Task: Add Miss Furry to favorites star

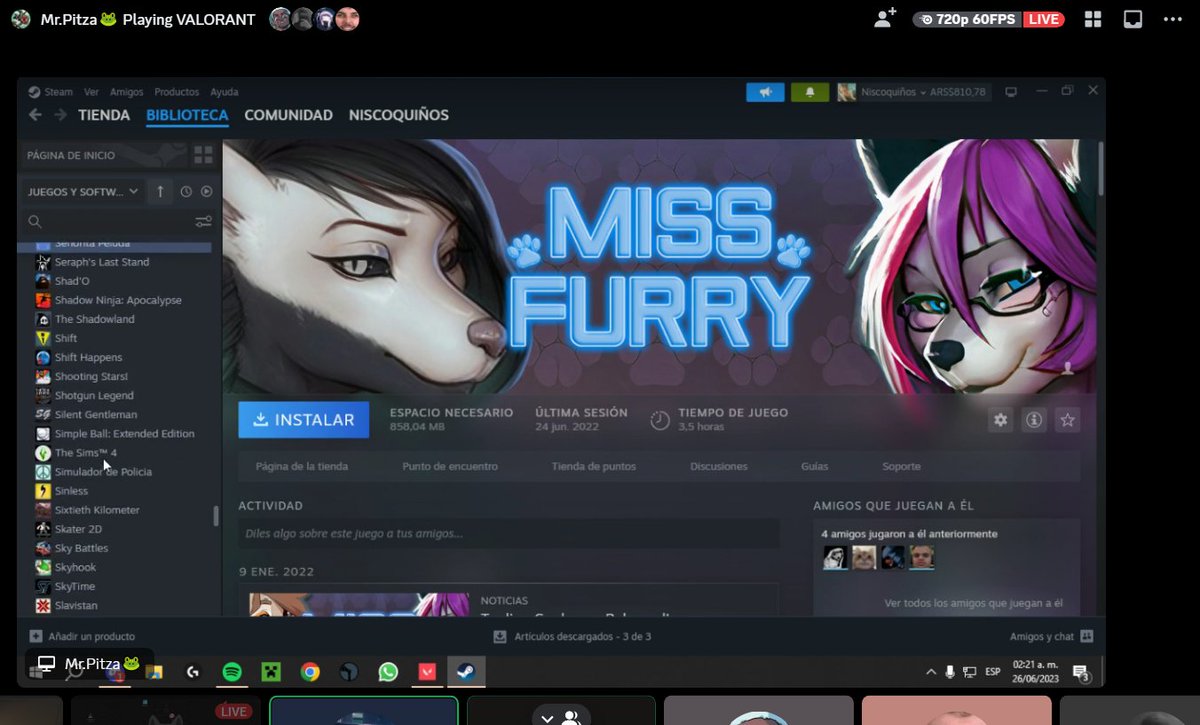Action: pos(1068,420)
